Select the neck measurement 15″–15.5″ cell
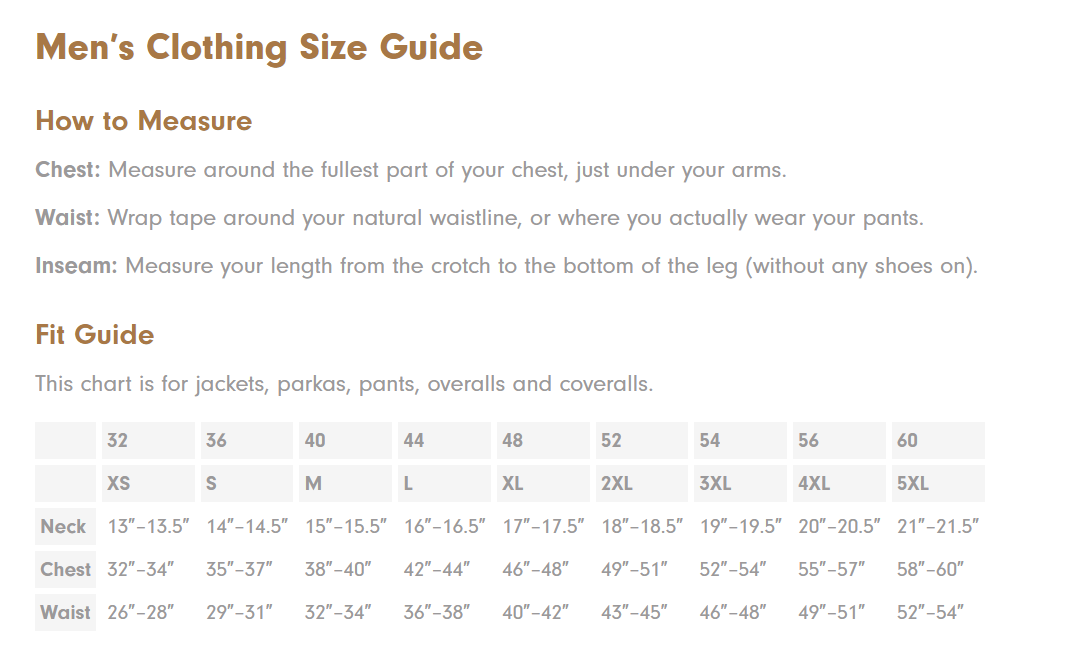The image size is (1085, 658). click(346, 527)
